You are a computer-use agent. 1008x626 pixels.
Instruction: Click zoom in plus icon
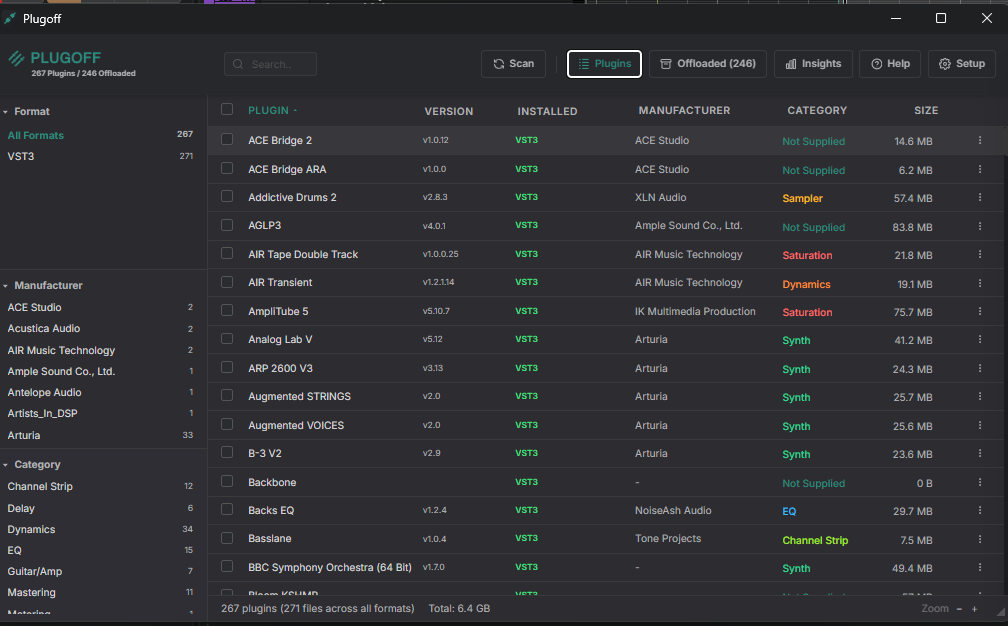[975, 609]
